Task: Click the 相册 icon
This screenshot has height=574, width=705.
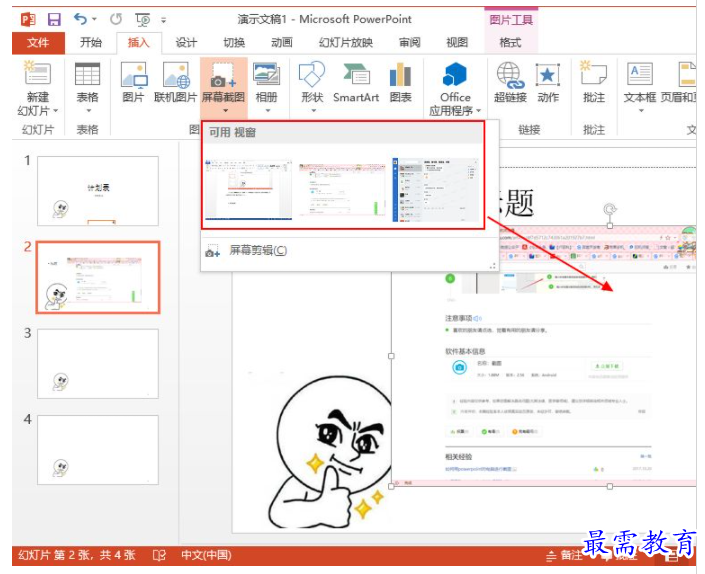Action: point(267,74)
